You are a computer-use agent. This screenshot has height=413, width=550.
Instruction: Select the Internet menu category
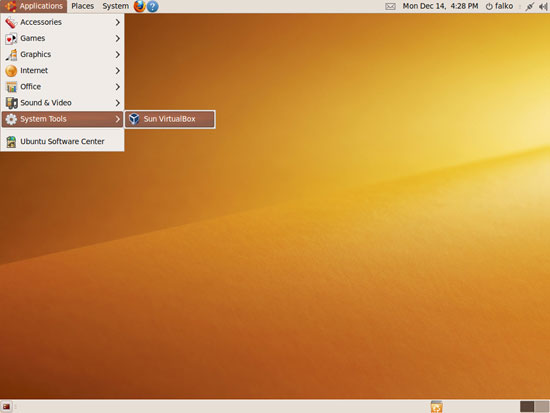(62, 71)
